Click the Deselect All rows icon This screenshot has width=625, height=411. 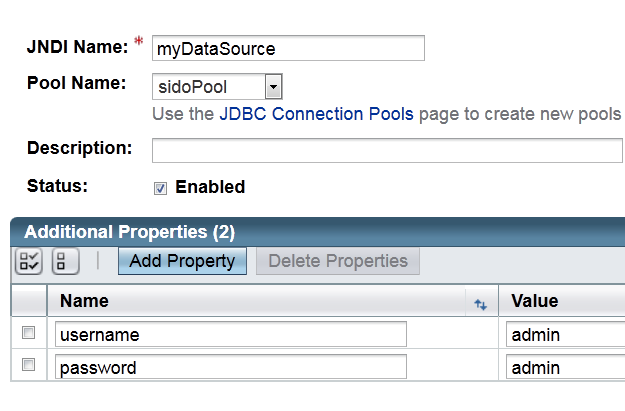[x=65, y=262]
